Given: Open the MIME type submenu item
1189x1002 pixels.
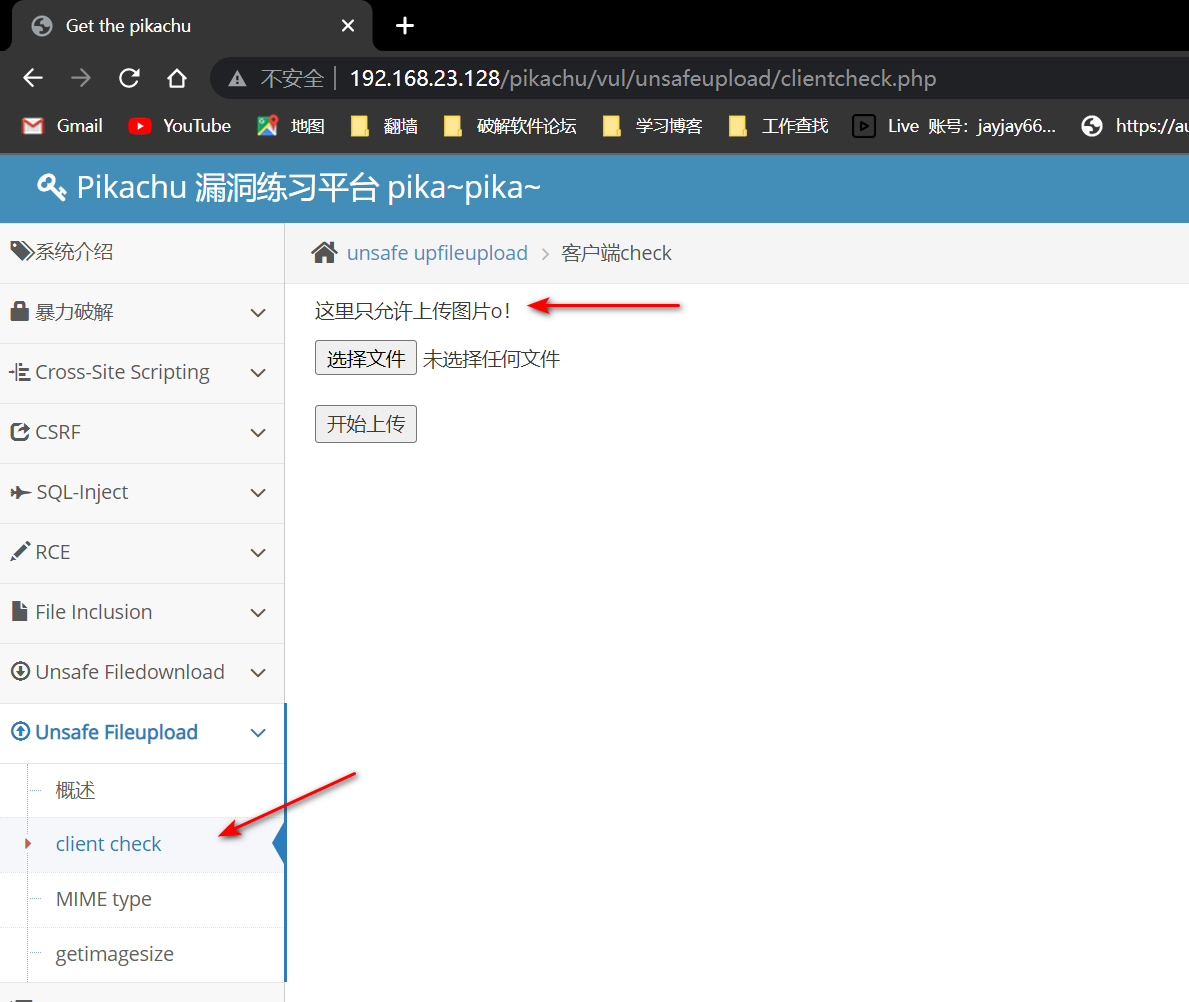Looking at the screenshot, I should (x=104, y=899).
